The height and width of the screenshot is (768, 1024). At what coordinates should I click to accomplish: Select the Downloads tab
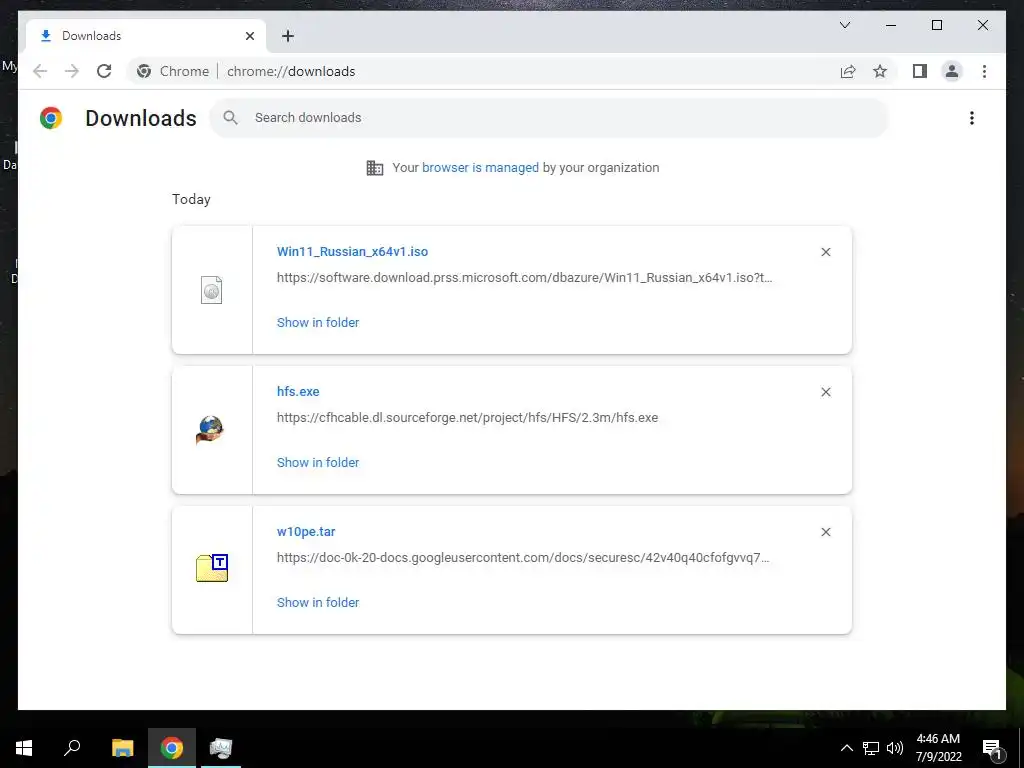point(146,36)
